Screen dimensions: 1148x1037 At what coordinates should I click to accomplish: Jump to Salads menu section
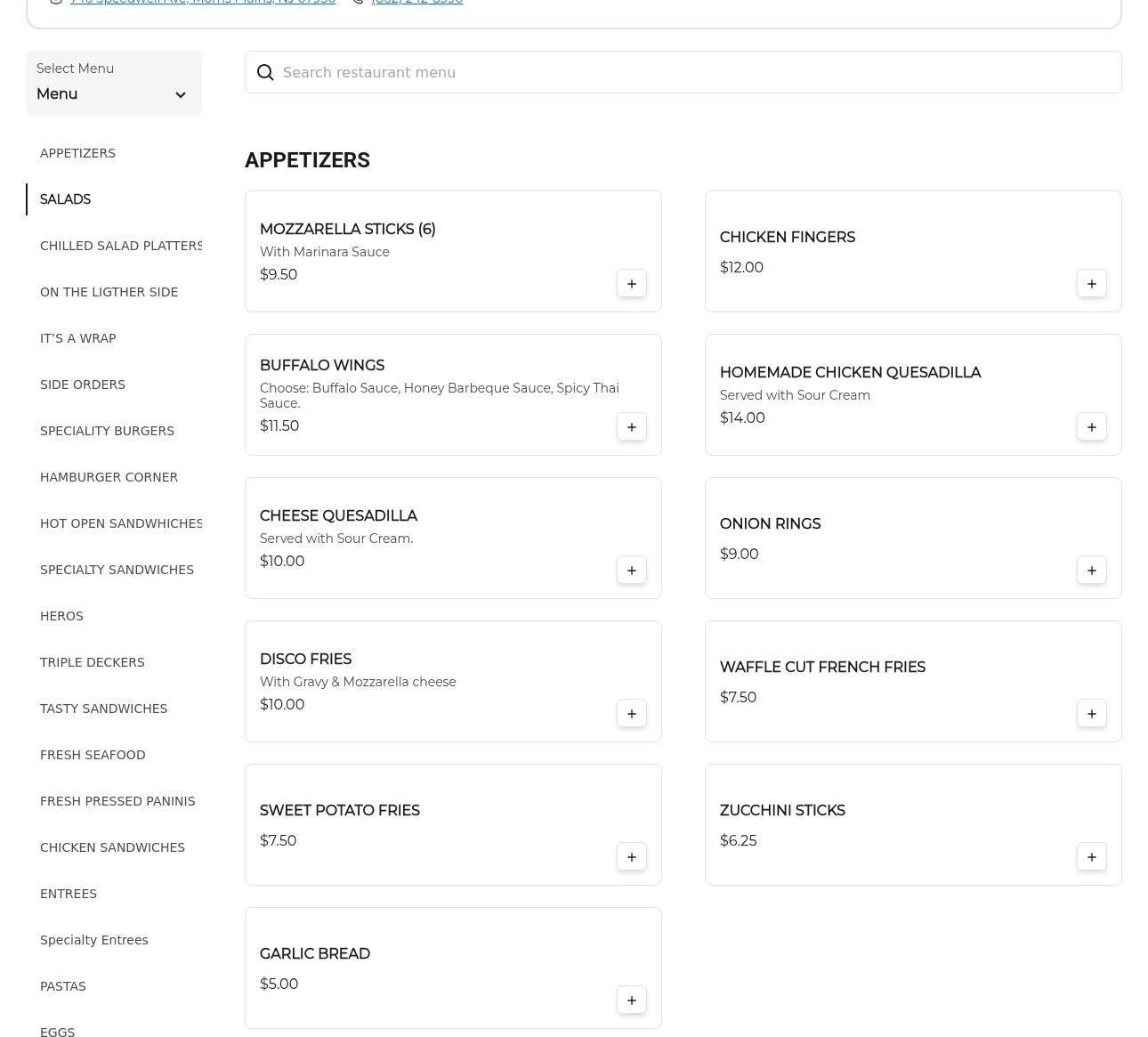coord(65,199)
